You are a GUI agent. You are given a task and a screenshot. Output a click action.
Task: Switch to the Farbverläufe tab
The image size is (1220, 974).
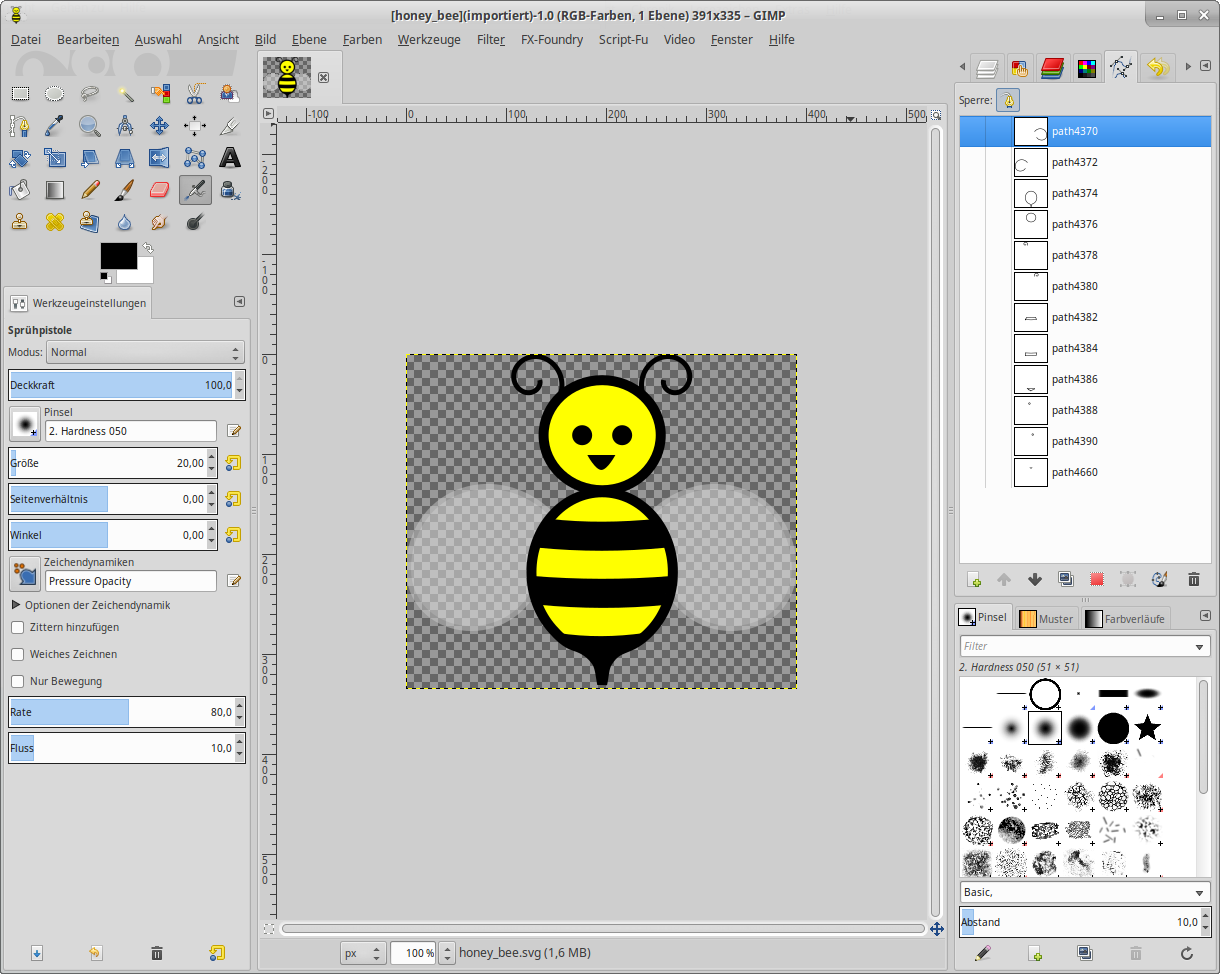[1125, 618]
